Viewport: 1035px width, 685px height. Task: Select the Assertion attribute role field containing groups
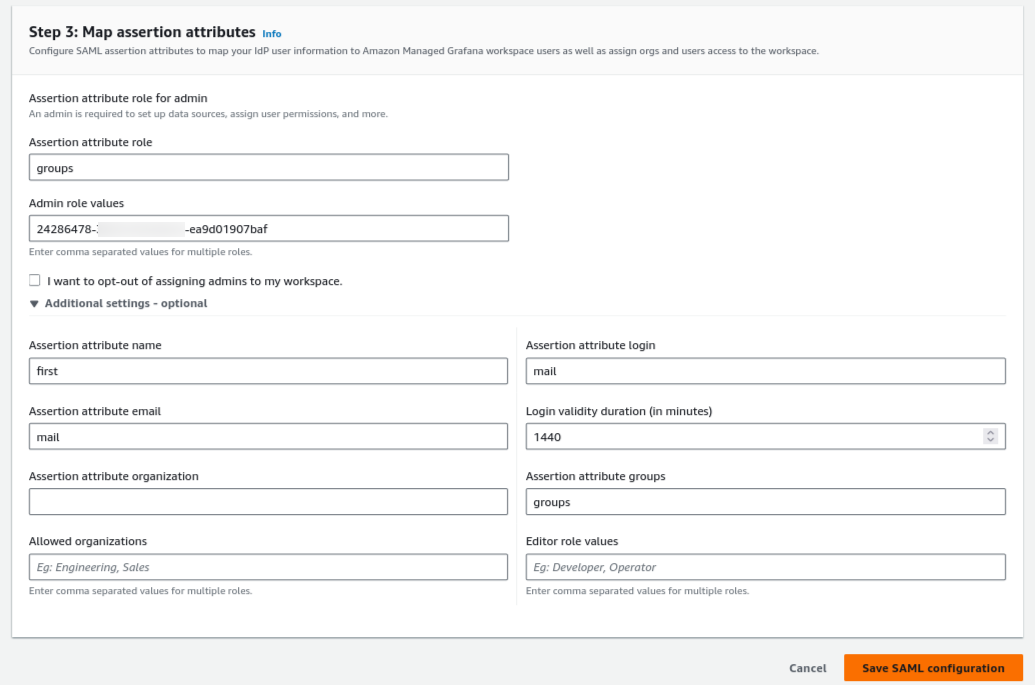tap(268, 167)
